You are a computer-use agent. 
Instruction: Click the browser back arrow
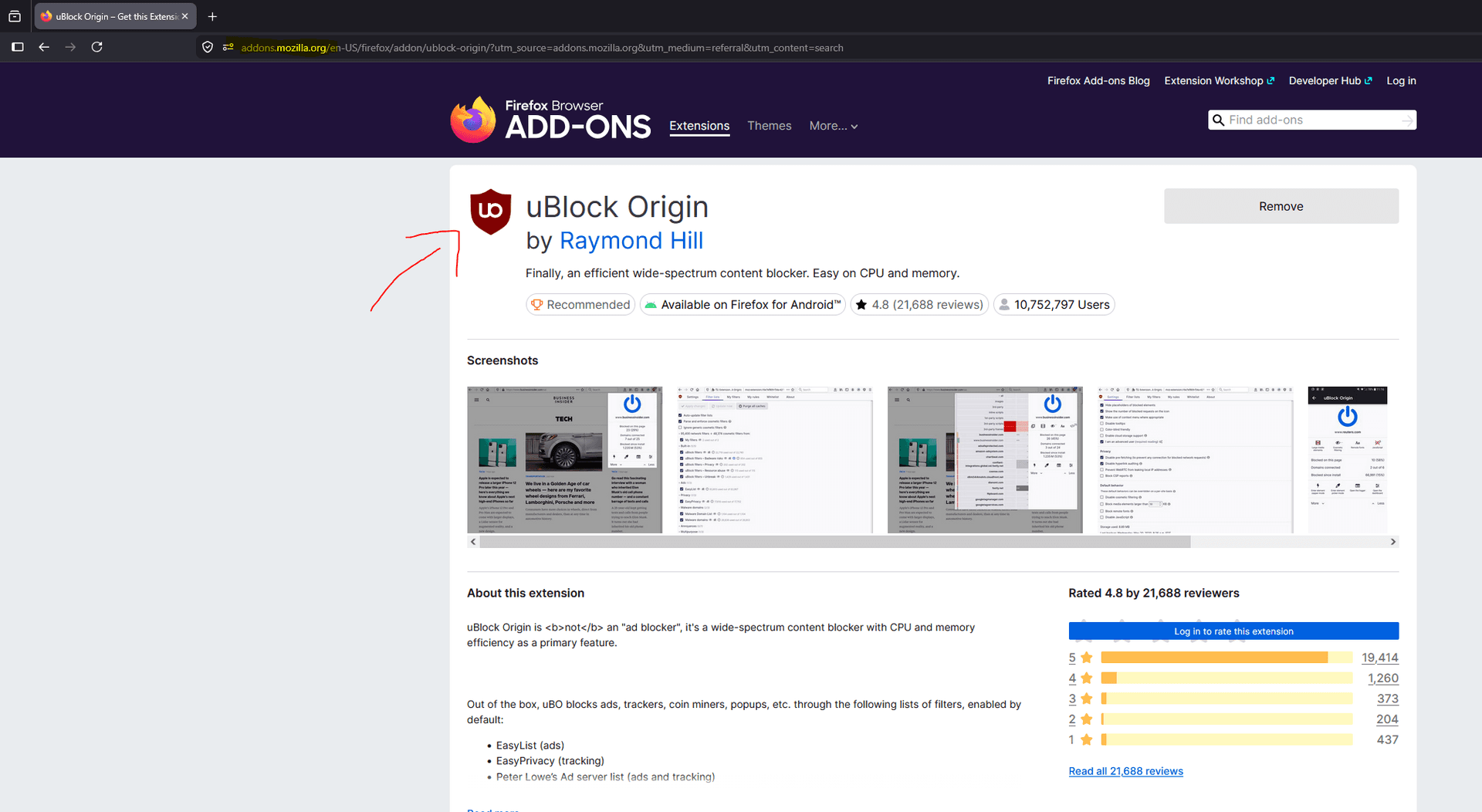[44, 47]
